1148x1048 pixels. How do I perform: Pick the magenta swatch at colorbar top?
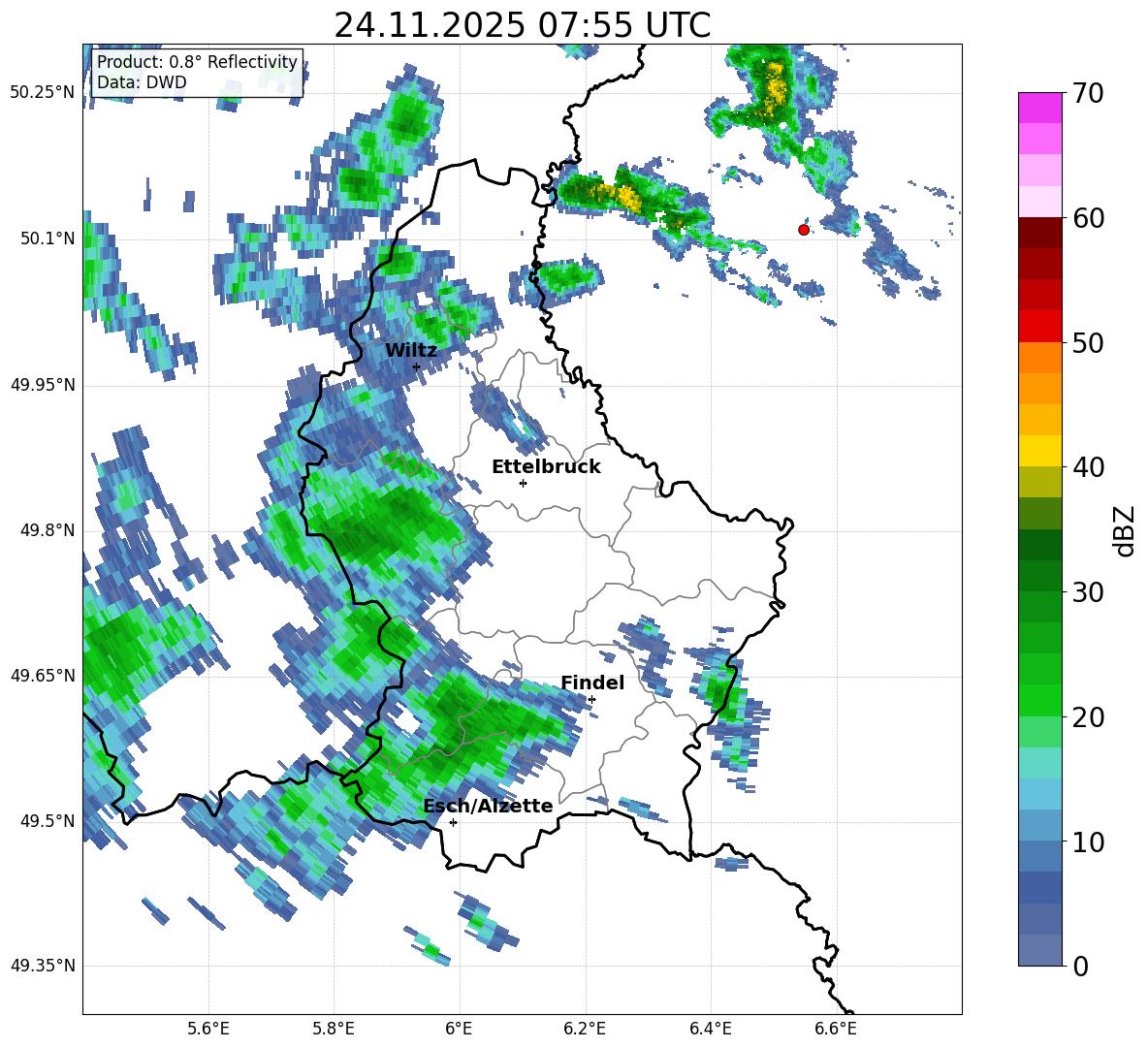1040,108
